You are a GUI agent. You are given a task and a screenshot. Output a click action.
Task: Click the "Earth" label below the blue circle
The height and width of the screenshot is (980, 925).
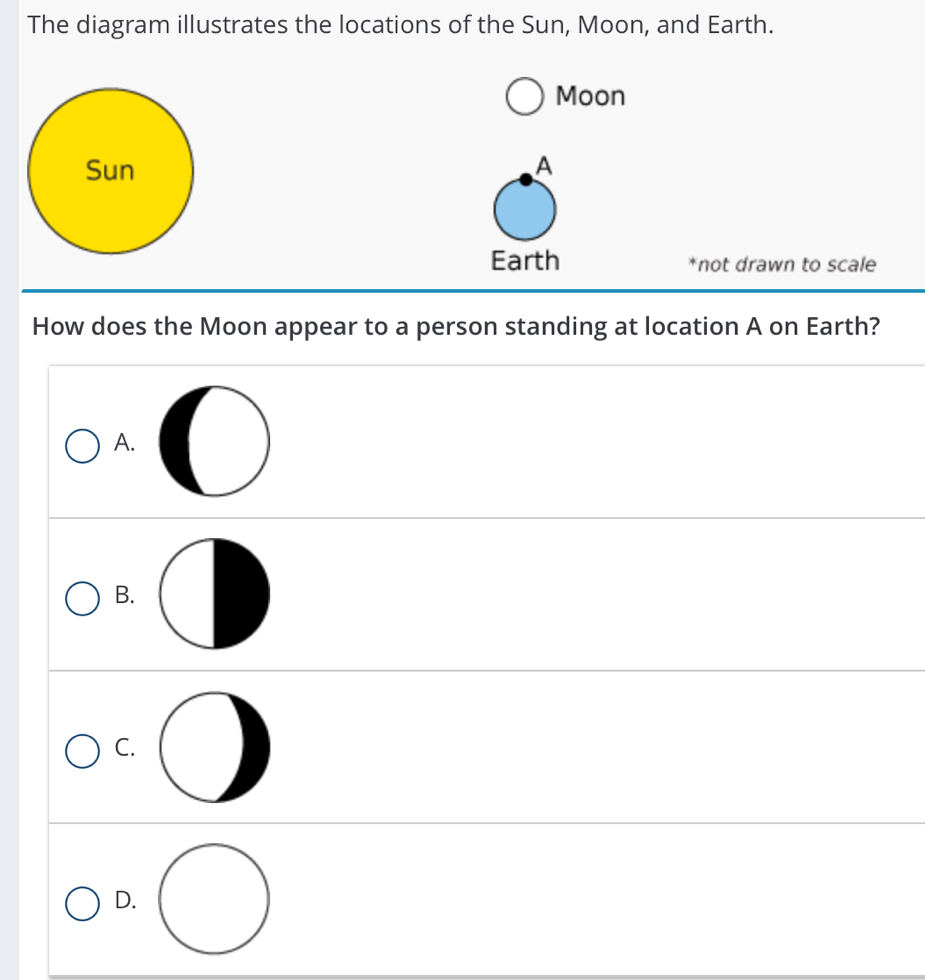pos(525,261)
